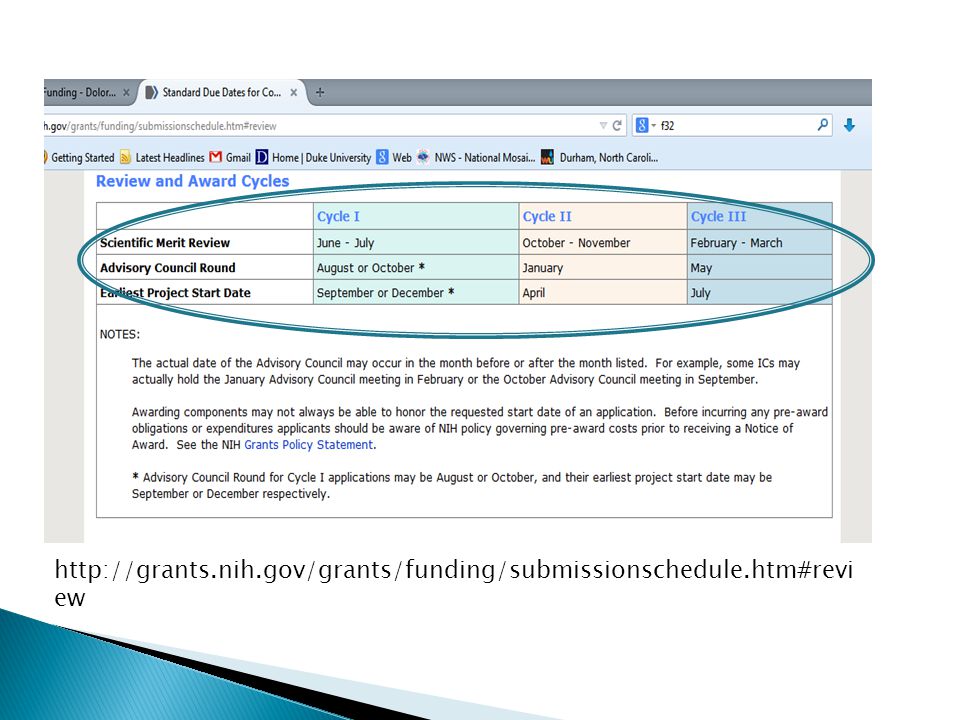Image resolution: width=960 pixels, height=720 pixels.
Task: Open downloads with the blue arrow icon
Action: [849, 126]
